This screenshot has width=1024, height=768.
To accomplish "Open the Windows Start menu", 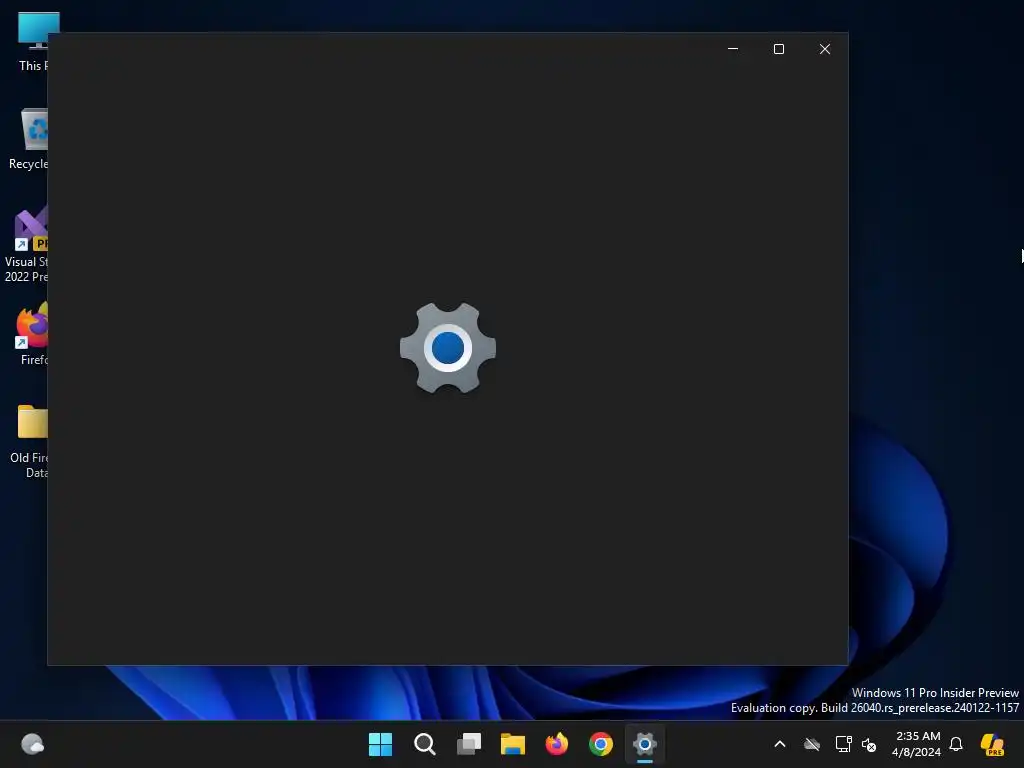I will click(380, 744).
